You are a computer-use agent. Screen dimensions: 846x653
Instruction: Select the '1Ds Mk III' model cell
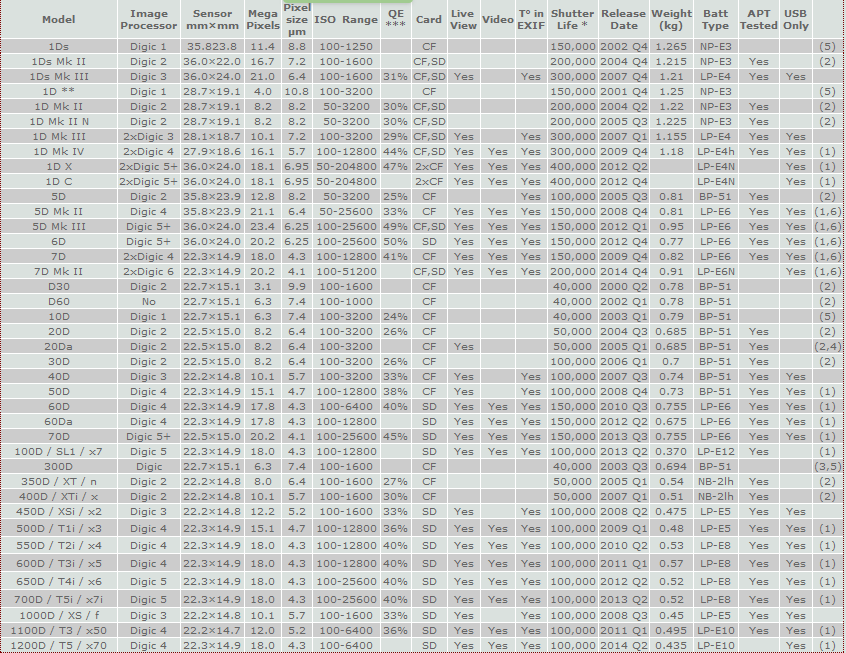coord(58,77)
